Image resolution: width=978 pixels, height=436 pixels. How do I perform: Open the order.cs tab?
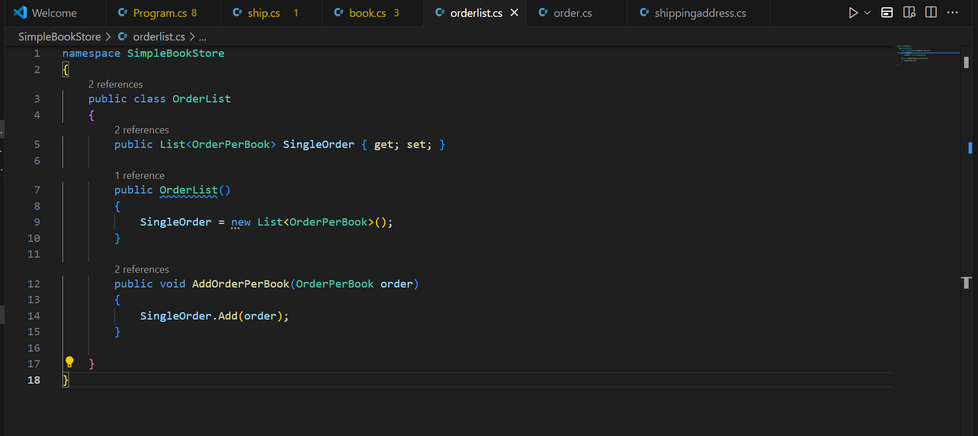point(572,13)
